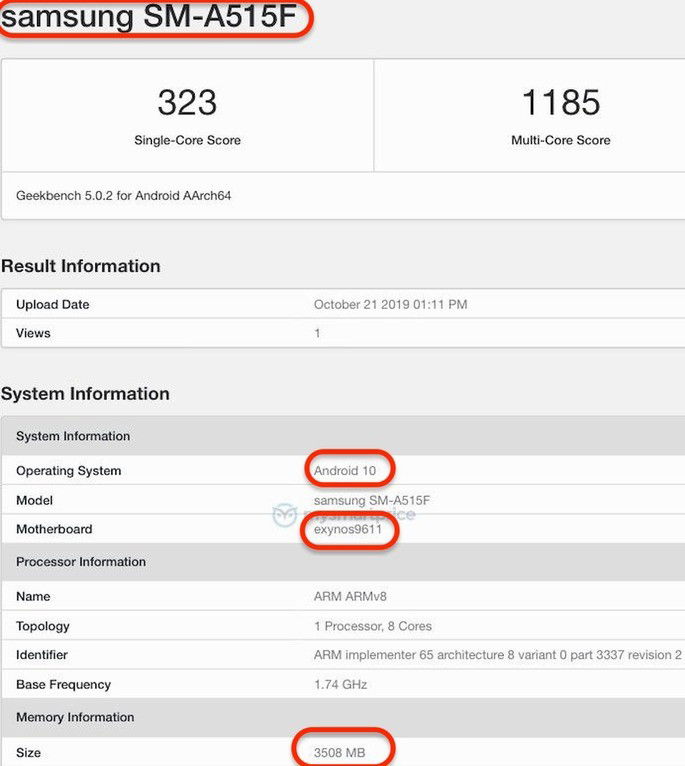
Task: Select the 1185 multi-core score value
Action: pyautogui.click(x=560, y=103)
